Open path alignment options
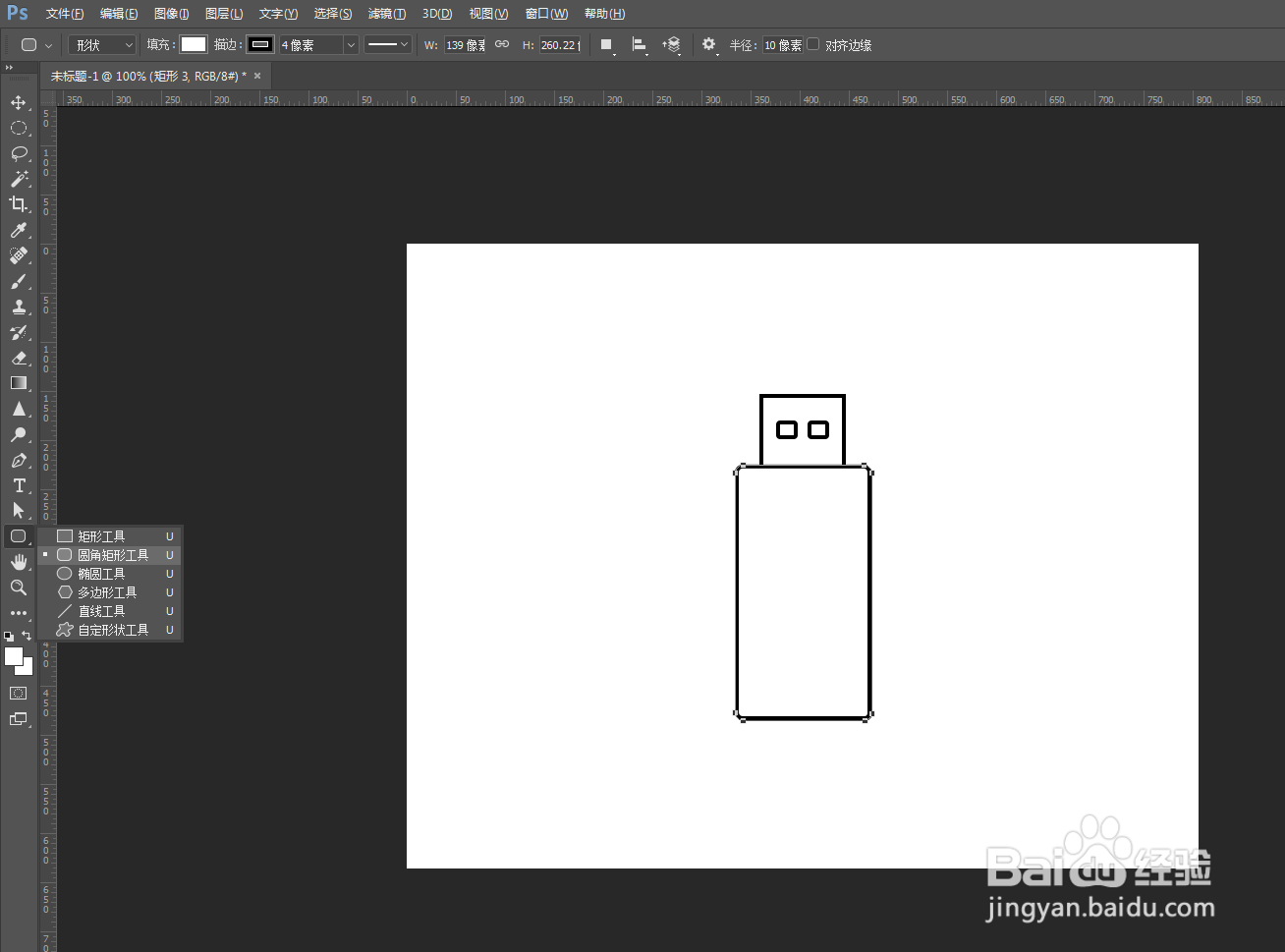 (x=640, y=45)
